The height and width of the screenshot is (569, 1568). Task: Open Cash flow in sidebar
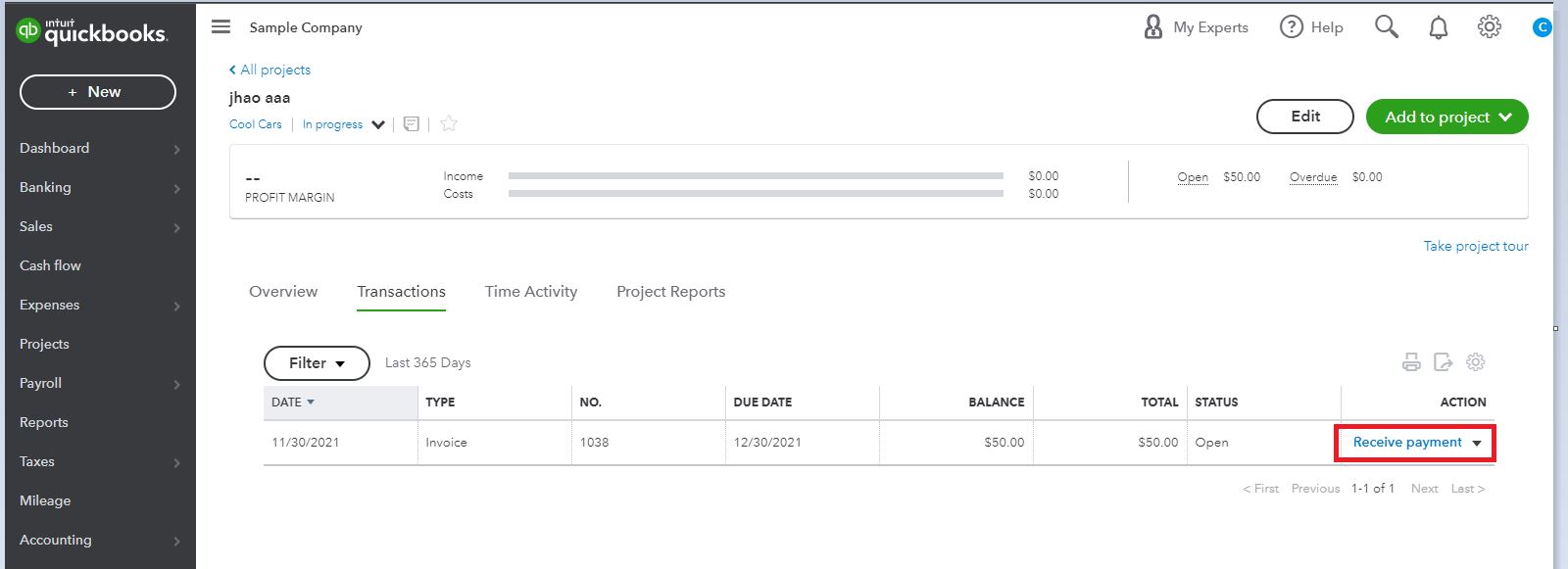[98, 265]
